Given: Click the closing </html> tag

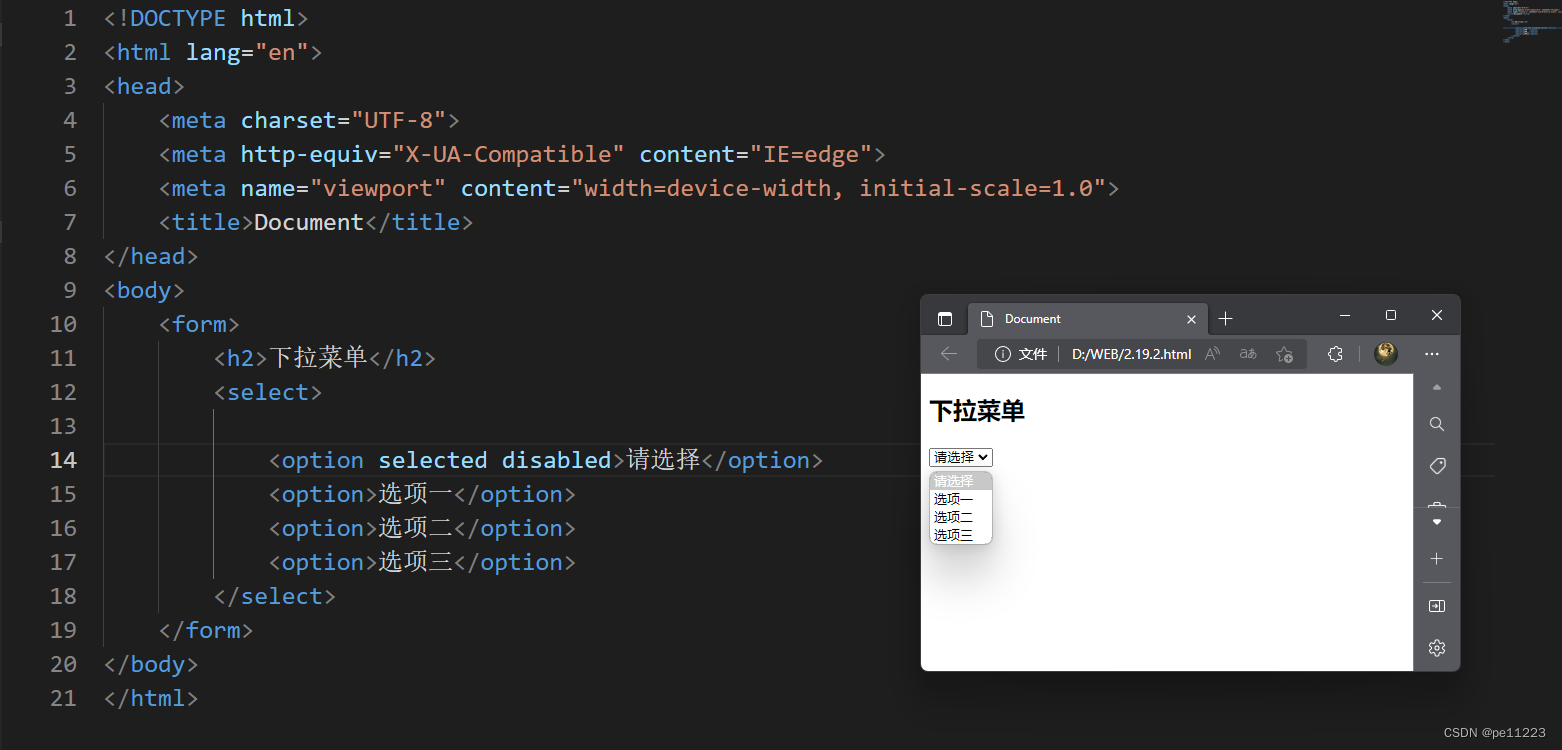Looking at the screenshot, I should (x=151, y=698).
